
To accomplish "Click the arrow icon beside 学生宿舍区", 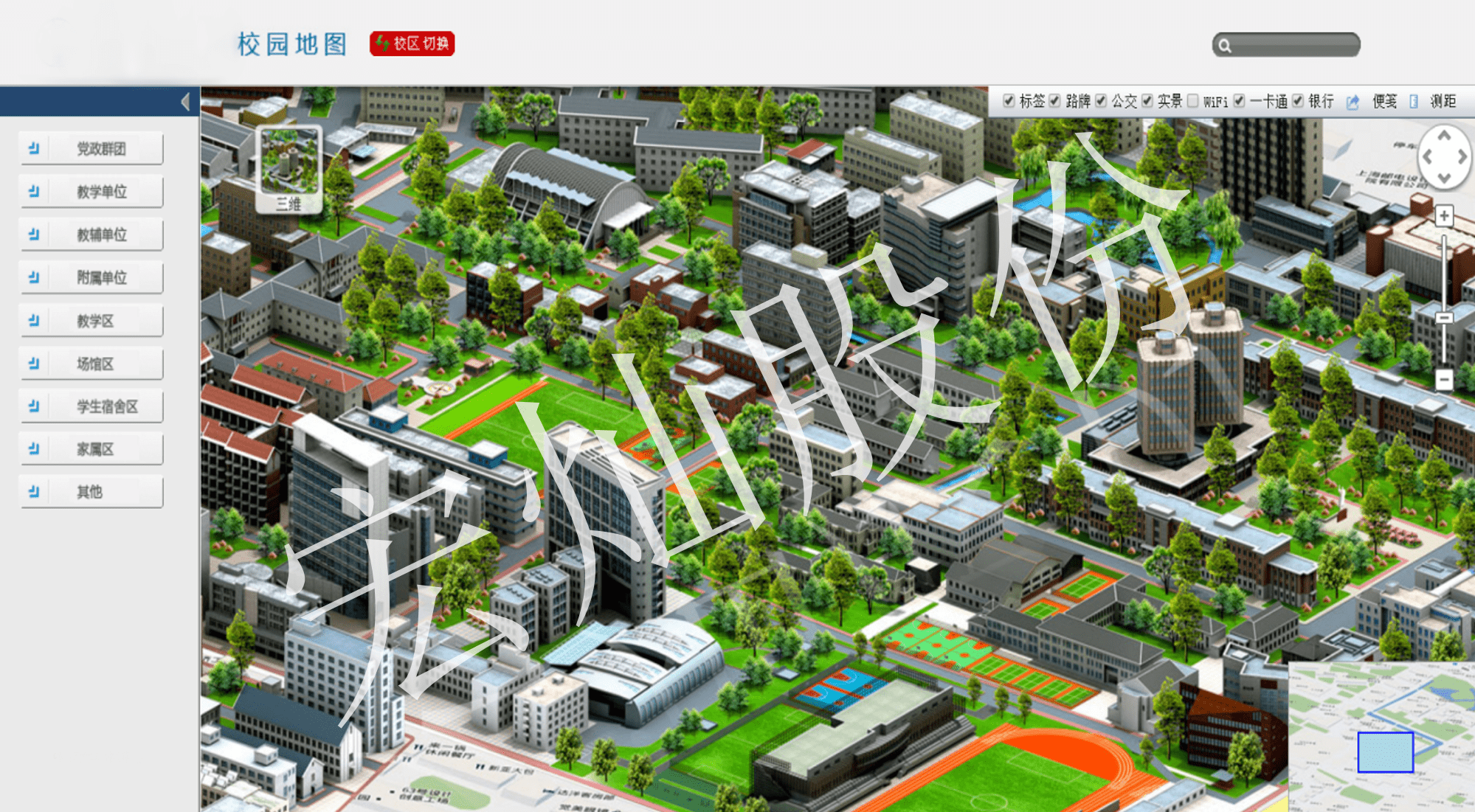I will [x=34, y=406].
